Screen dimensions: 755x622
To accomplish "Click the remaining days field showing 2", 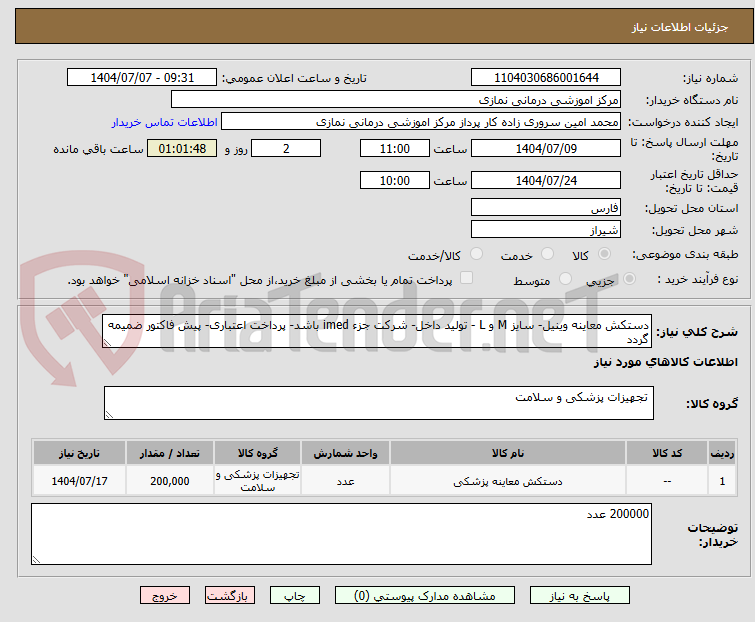I will pyautogui.click(x=286, y=148).
